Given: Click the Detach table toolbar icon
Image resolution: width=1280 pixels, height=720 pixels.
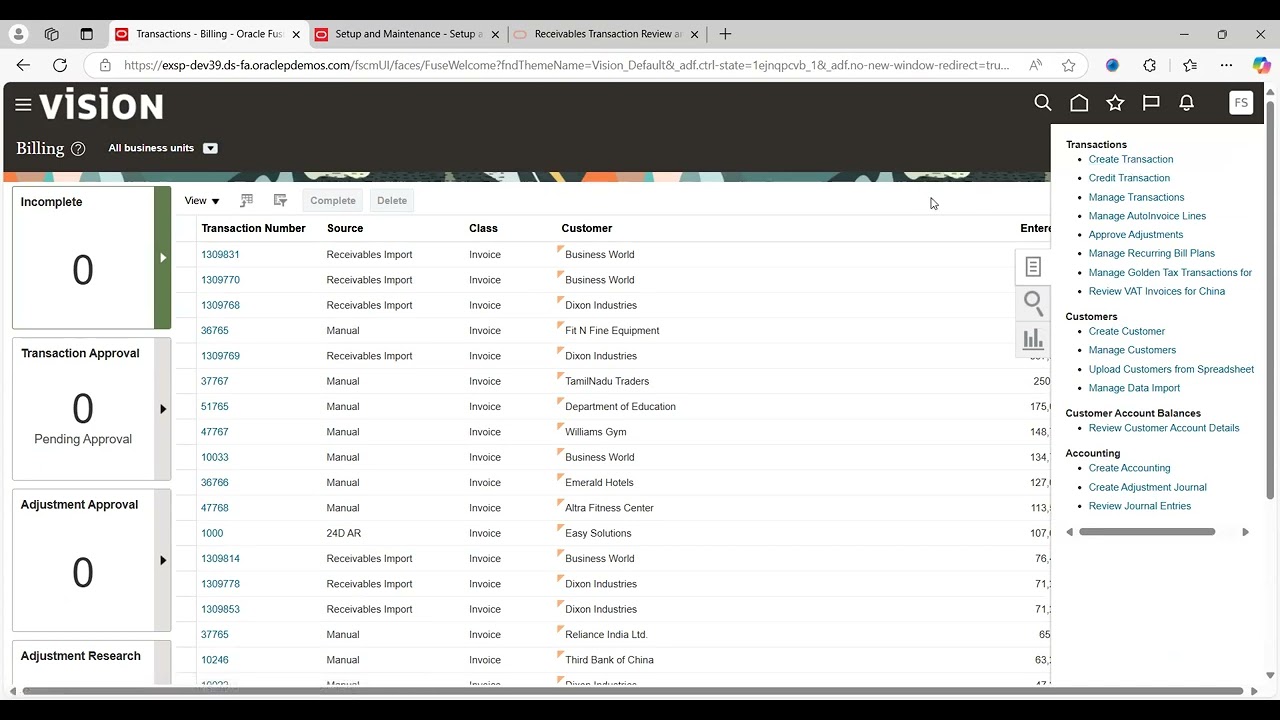Looking at the screenshot, I should tap(280, 200).
